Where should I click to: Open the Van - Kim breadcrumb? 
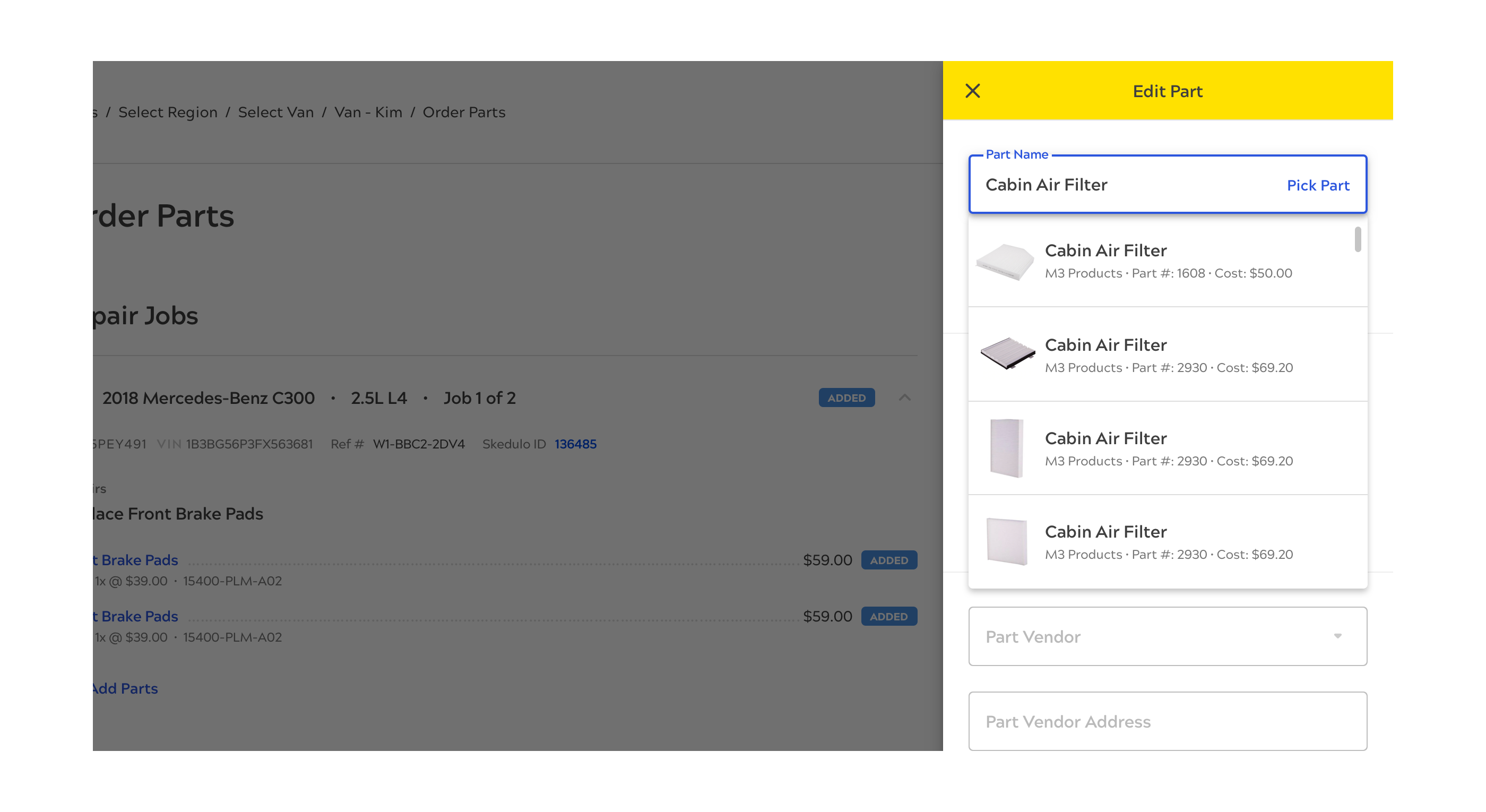pos(368,113)
